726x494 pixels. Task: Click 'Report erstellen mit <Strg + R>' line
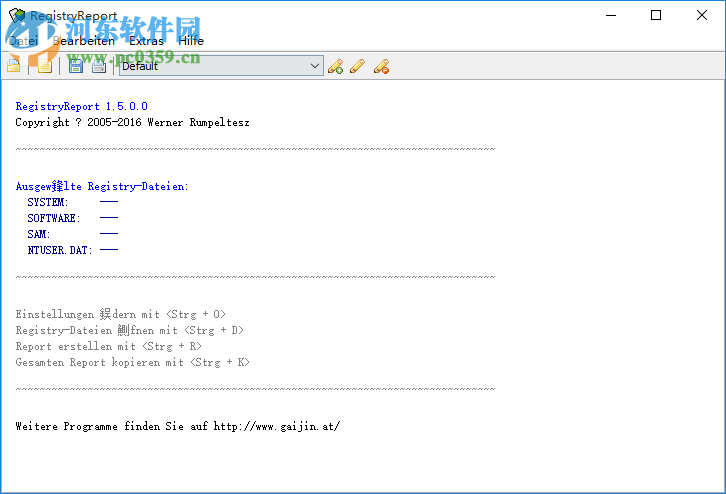(x=108, y=346)
